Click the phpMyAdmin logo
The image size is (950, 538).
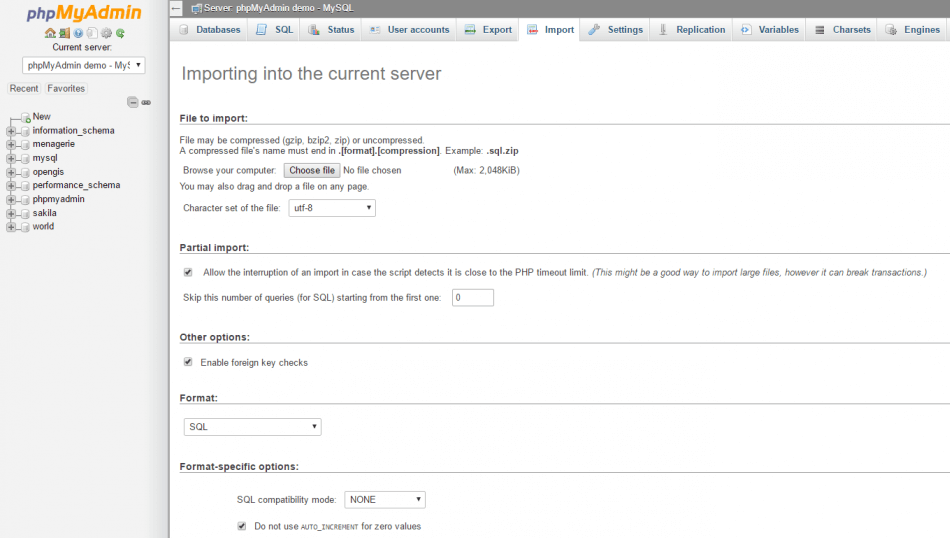pyautogui.click(x=84, y=13)
